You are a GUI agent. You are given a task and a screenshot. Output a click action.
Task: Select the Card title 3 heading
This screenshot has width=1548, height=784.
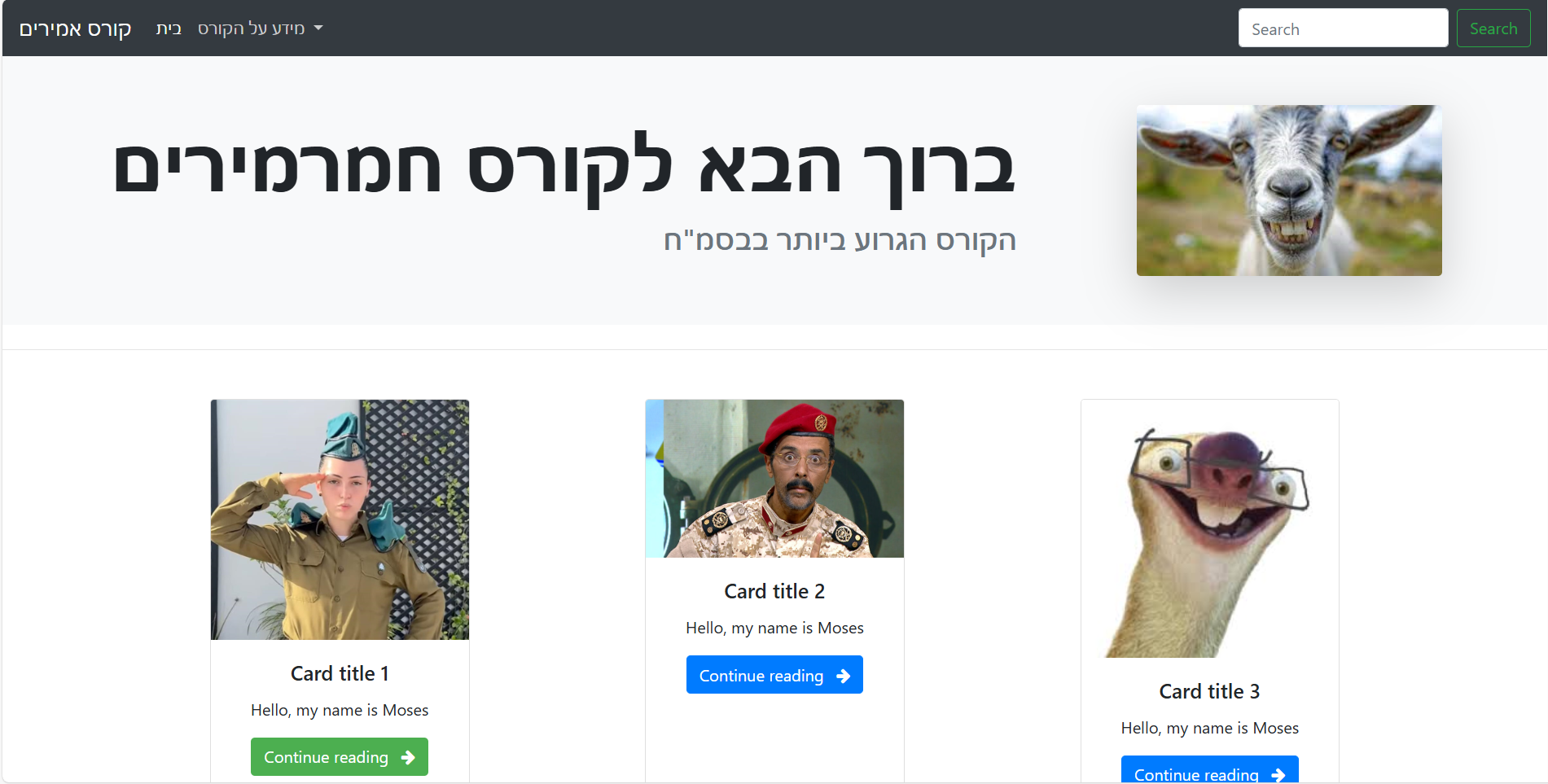coord(1209,691)
